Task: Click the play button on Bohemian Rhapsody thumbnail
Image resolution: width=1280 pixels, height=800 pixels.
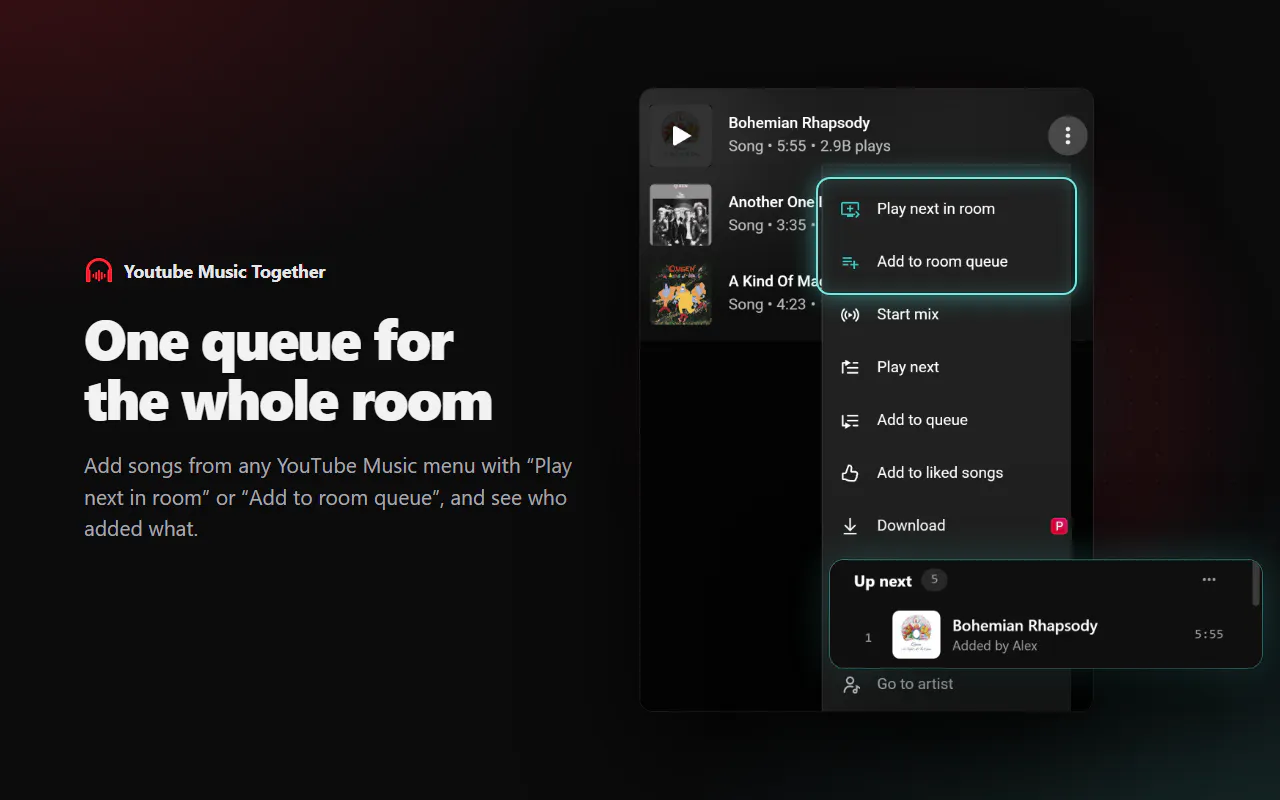Action: pos(681,135)
